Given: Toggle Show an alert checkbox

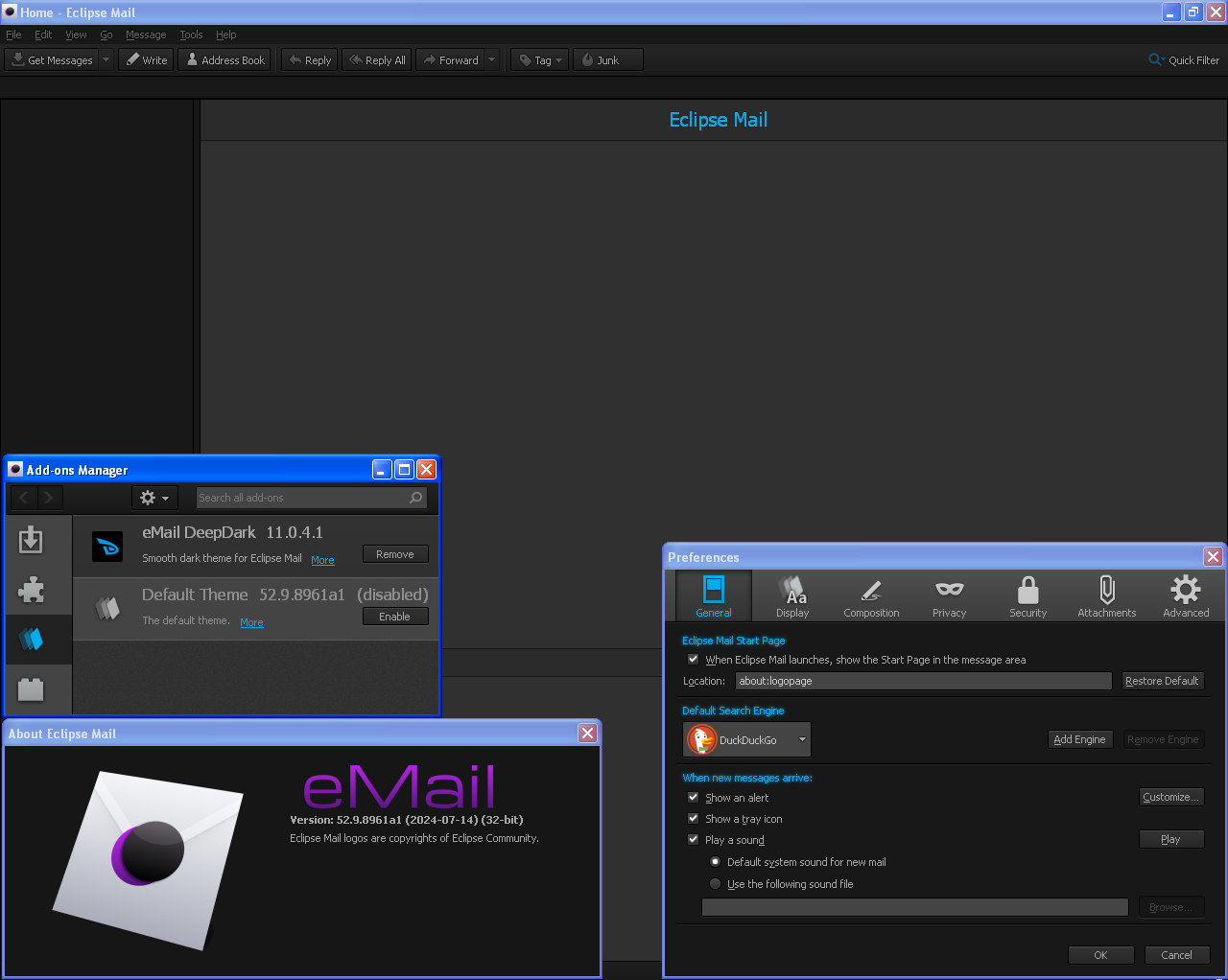Looking at the screenshot, I should (693, 798).
